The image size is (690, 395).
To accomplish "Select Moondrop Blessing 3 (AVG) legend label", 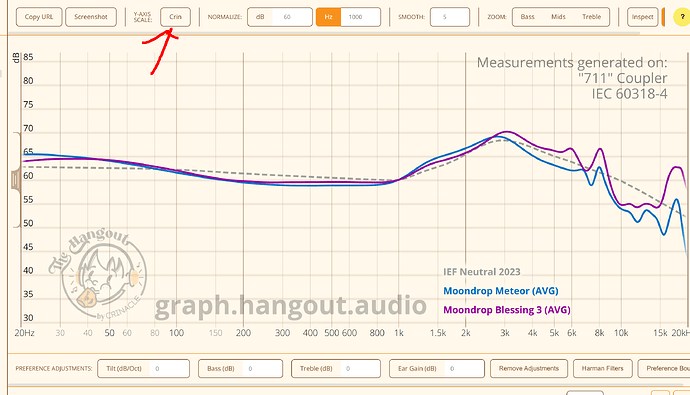I will [x=506, y=310].
